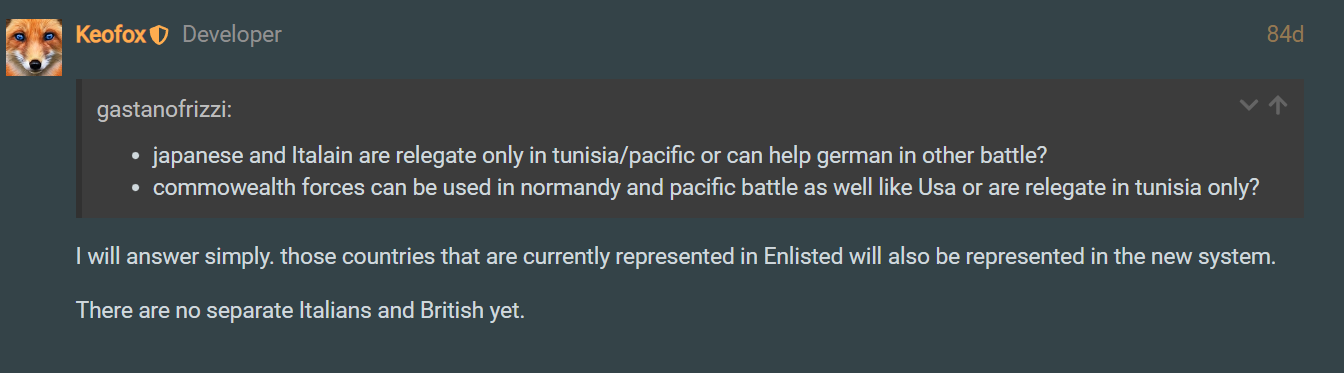Open Keofox's fox avatar image
Viewport: 1344px width, 373px height.
(34, 48)
